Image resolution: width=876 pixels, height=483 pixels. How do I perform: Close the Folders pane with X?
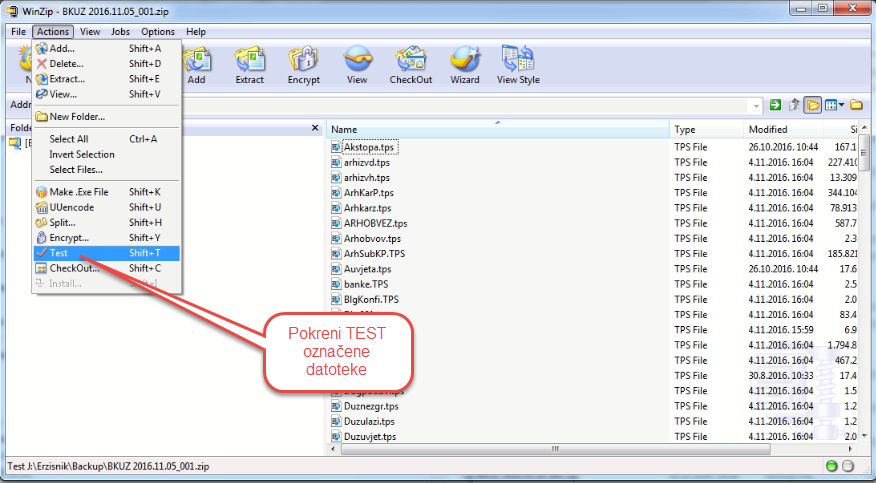pyautogui.click(x=315, y=128)
